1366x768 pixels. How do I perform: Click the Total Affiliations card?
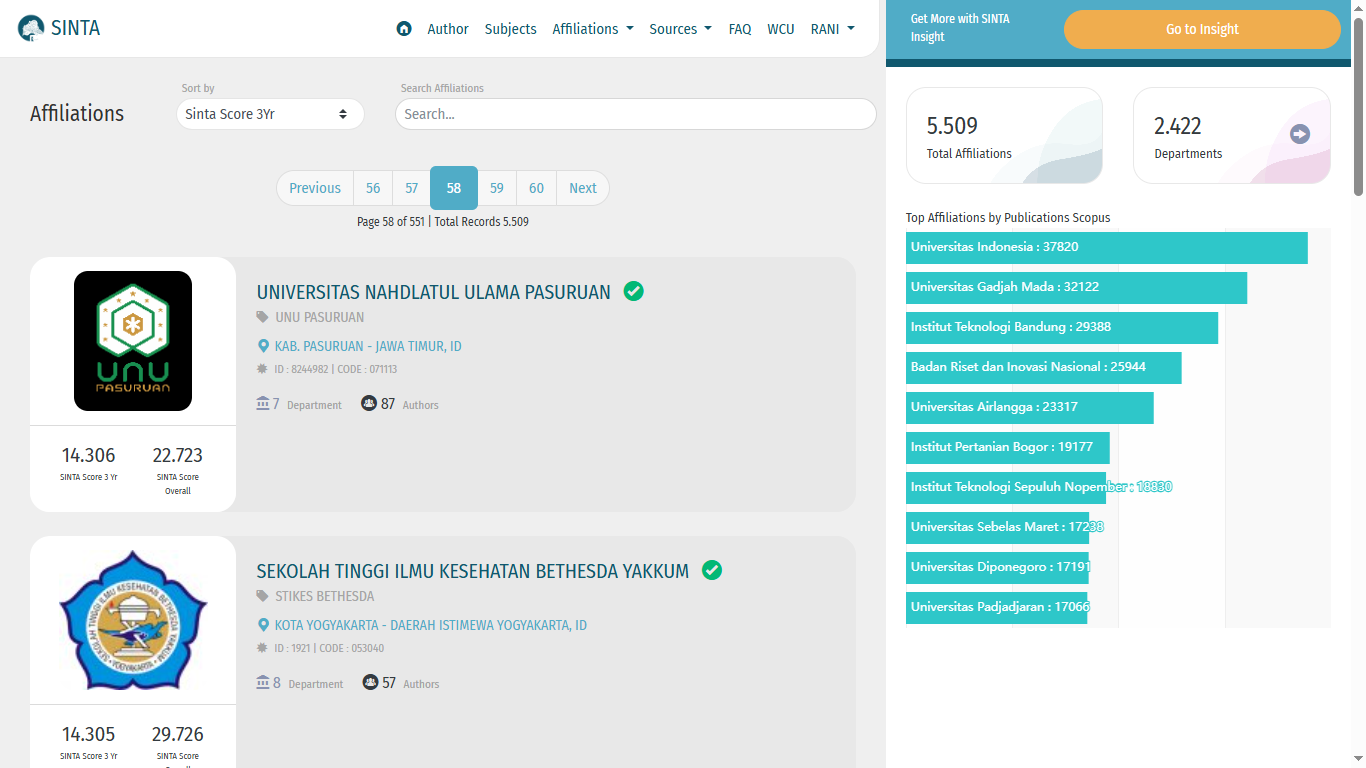pos(1004,135)
